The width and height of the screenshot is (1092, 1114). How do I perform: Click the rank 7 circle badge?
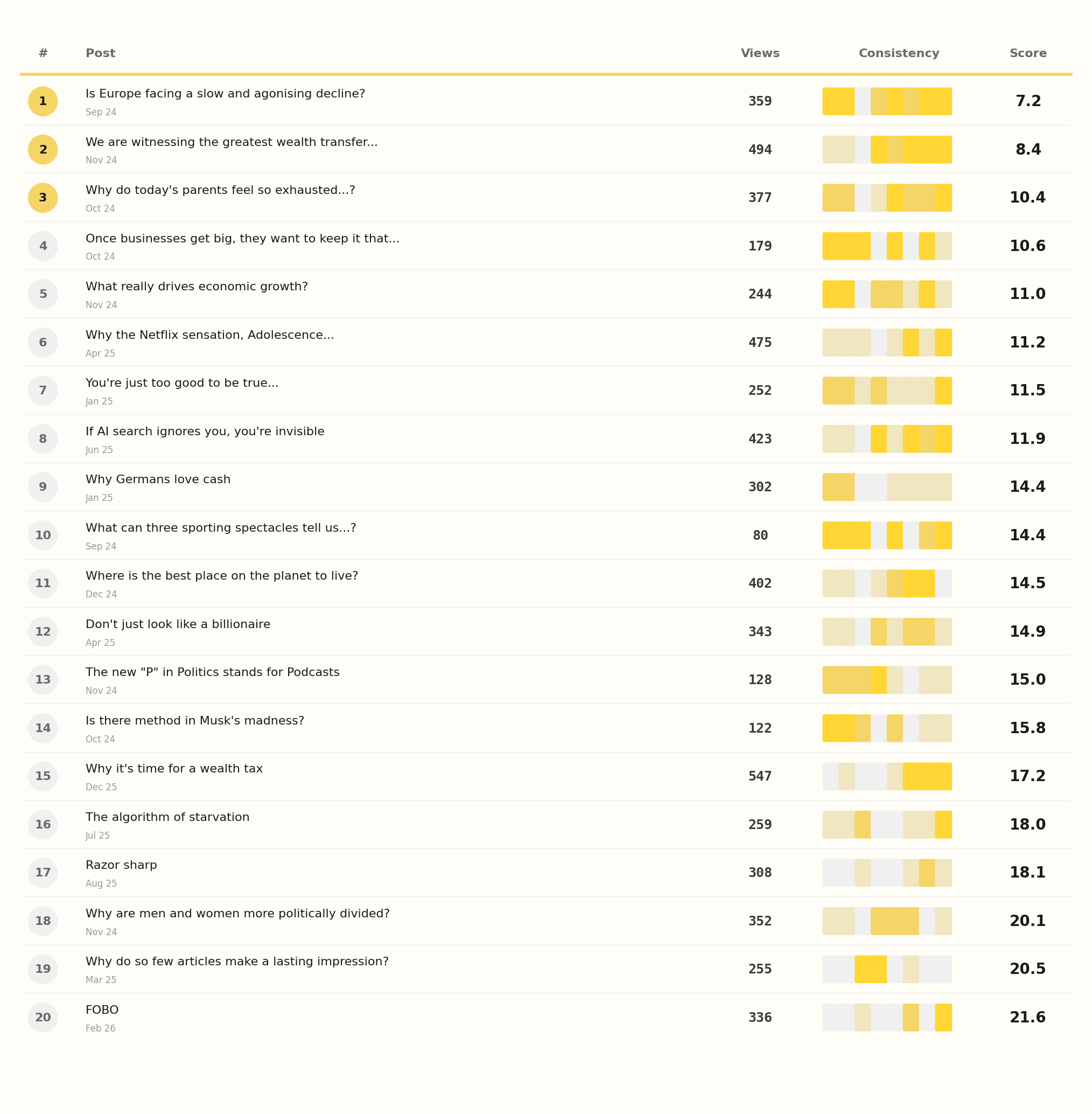click(x=43, y=391)
